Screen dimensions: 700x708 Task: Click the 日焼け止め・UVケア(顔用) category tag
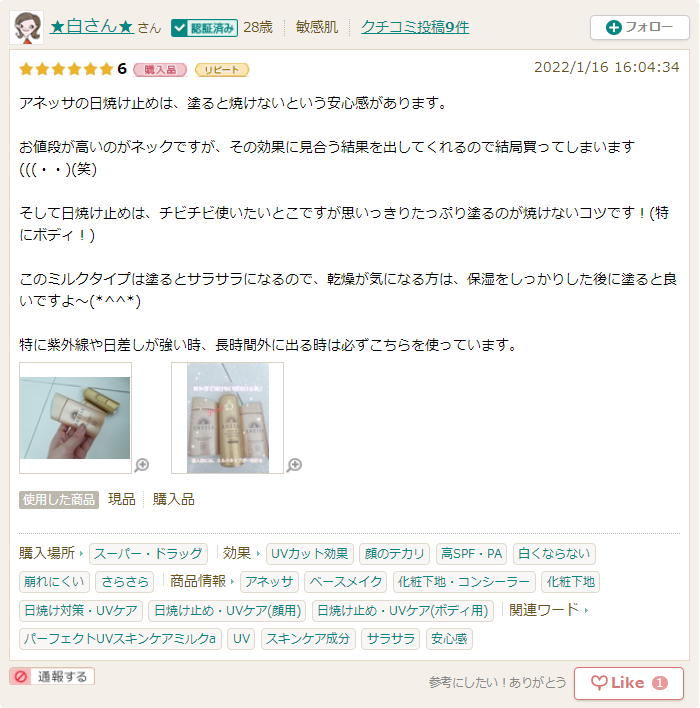click(228, 610)
